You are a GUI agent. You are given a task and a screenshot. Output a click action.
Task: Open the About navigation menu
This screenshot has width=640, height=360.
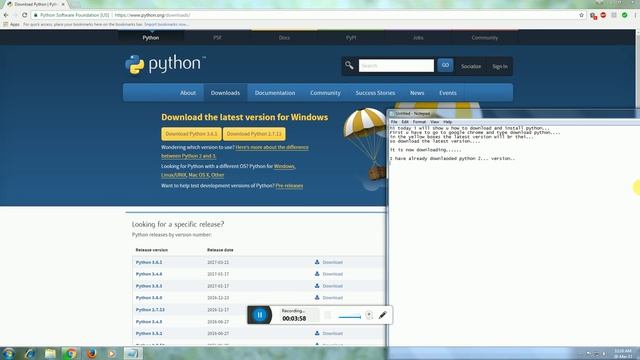tap(188, 93)
